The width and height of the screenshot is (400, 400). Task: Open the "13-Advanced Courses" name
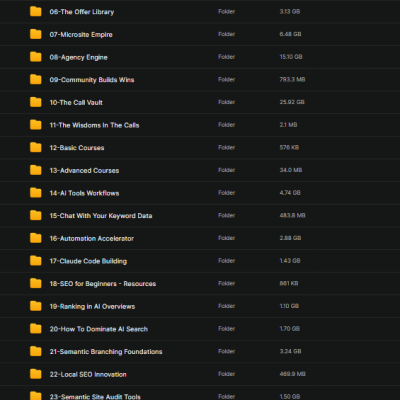tap(84, 171)
